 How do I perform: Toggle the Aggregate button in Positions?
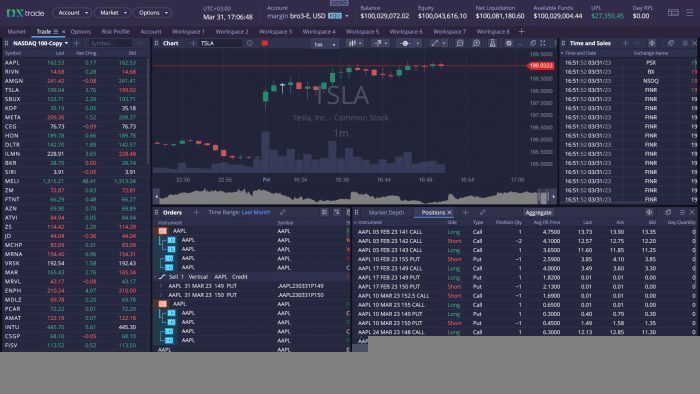538,212
